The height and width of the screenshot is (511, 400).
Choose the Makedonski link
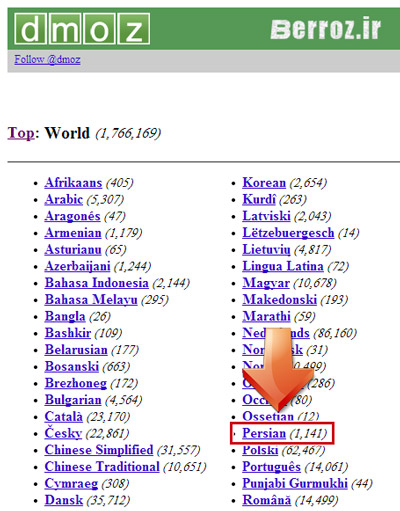[280, 299]
